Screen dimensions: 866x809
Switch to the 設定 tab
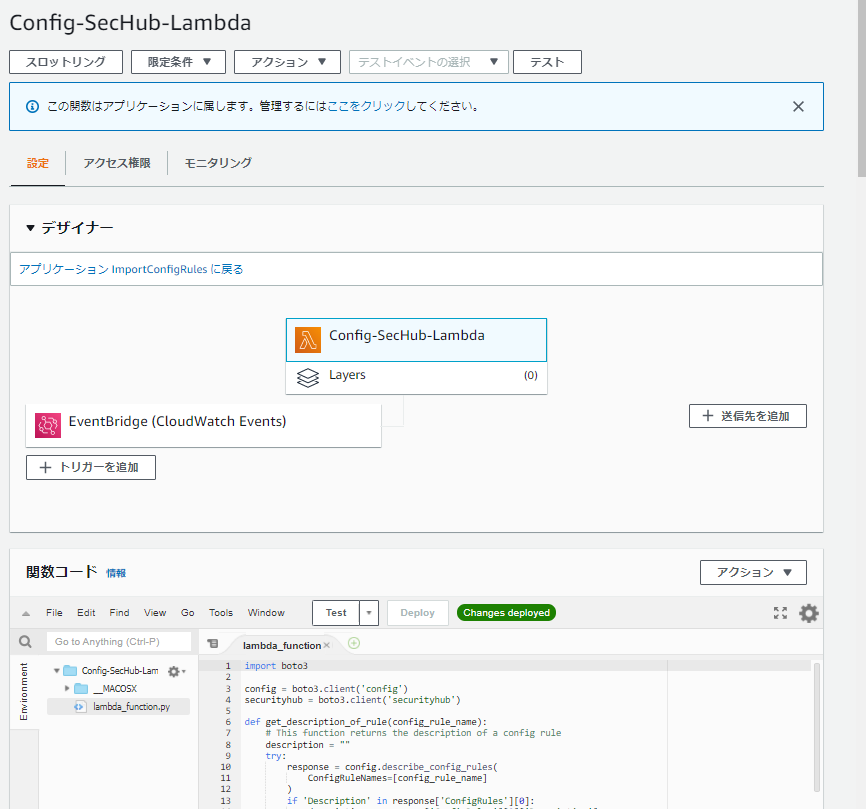click(x=38, y=163)
